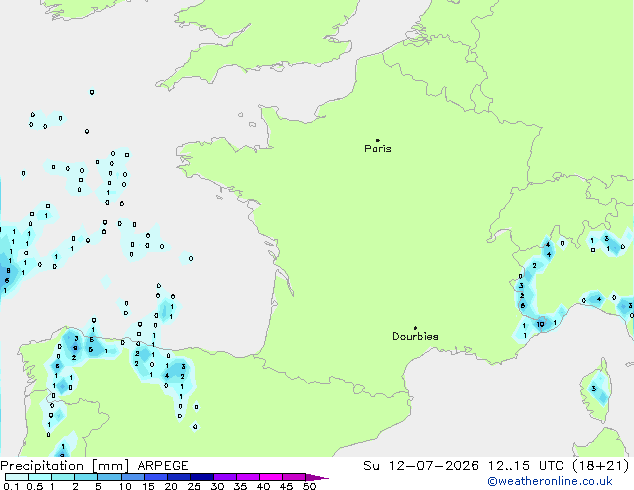This screenshot has width=634, height=490.
Task: Click the ARPEGE model name label
Action: click(163, 466)
